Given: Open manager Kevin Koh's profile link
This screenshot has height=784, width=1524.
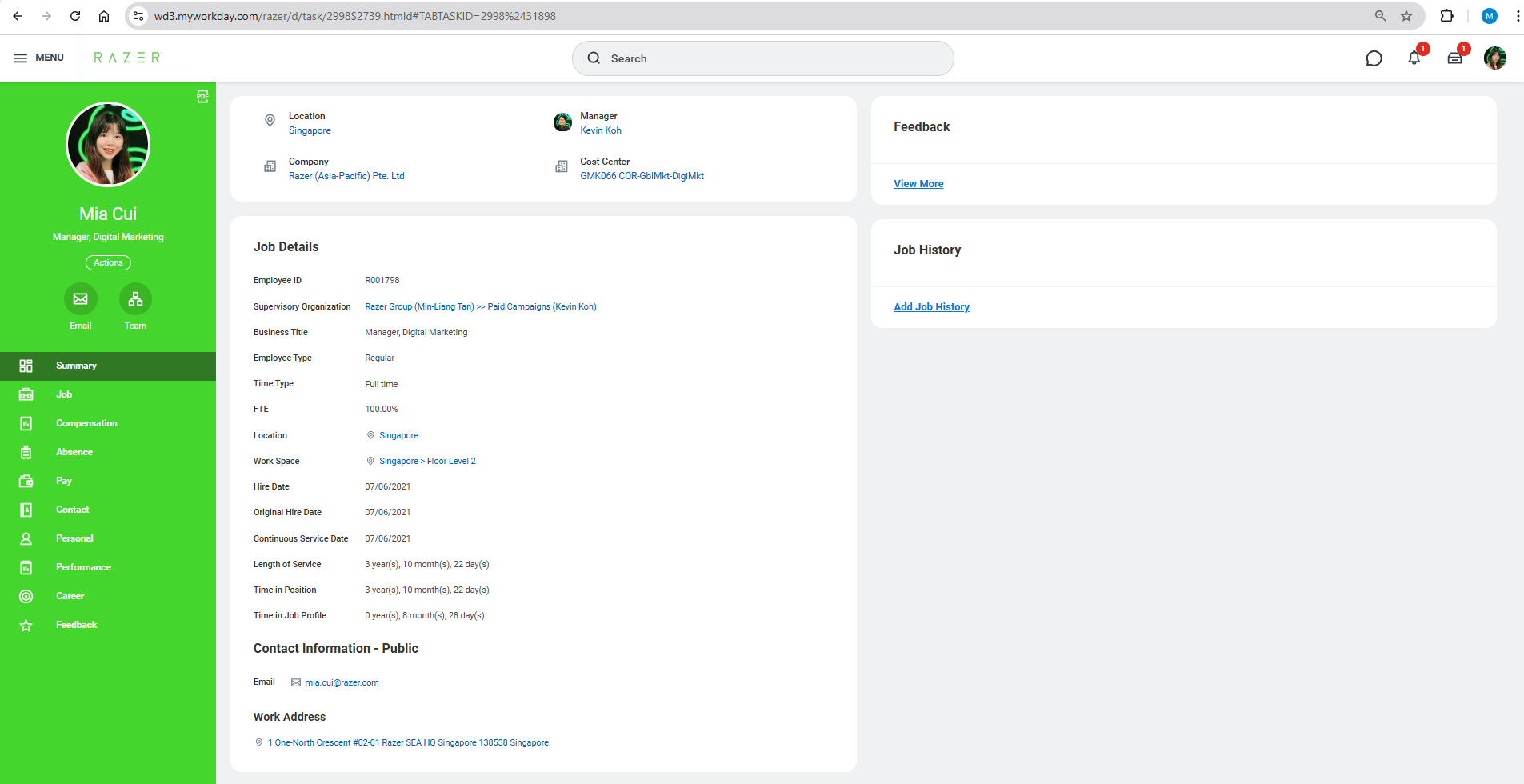Looking at the screenshot, I should point(601,130).
